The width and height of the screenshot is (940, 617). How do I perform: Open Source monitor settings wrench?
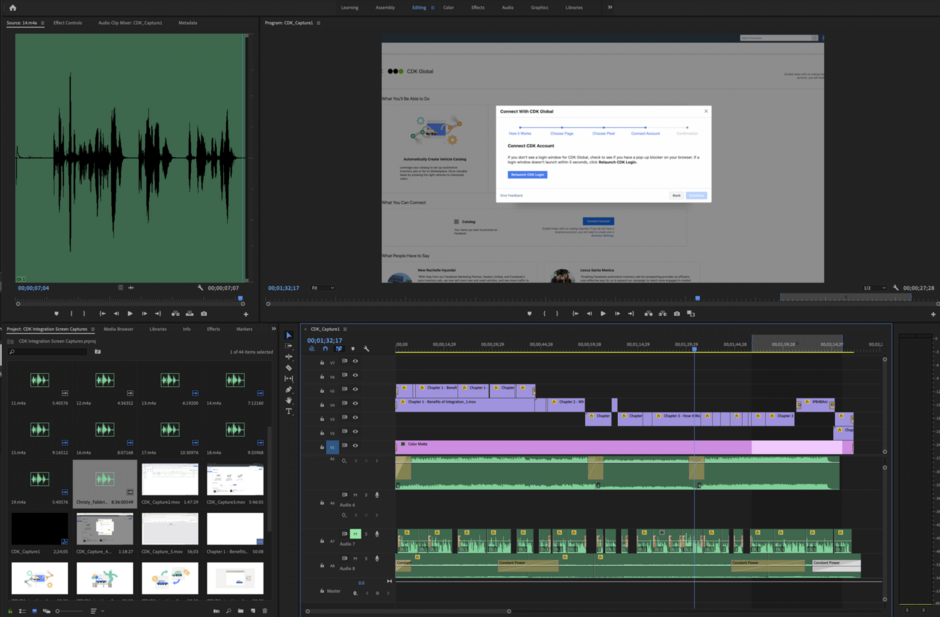200,288
